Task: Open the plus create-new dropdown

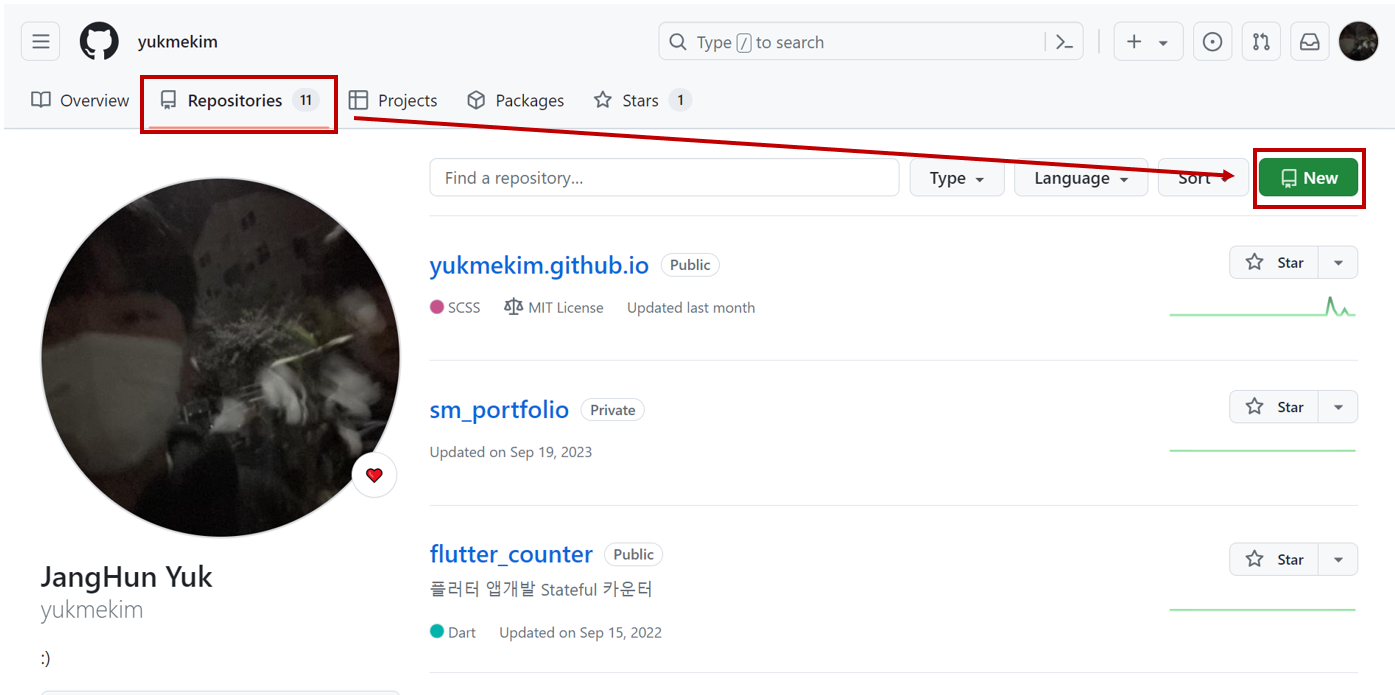Action: (1147, 42)
